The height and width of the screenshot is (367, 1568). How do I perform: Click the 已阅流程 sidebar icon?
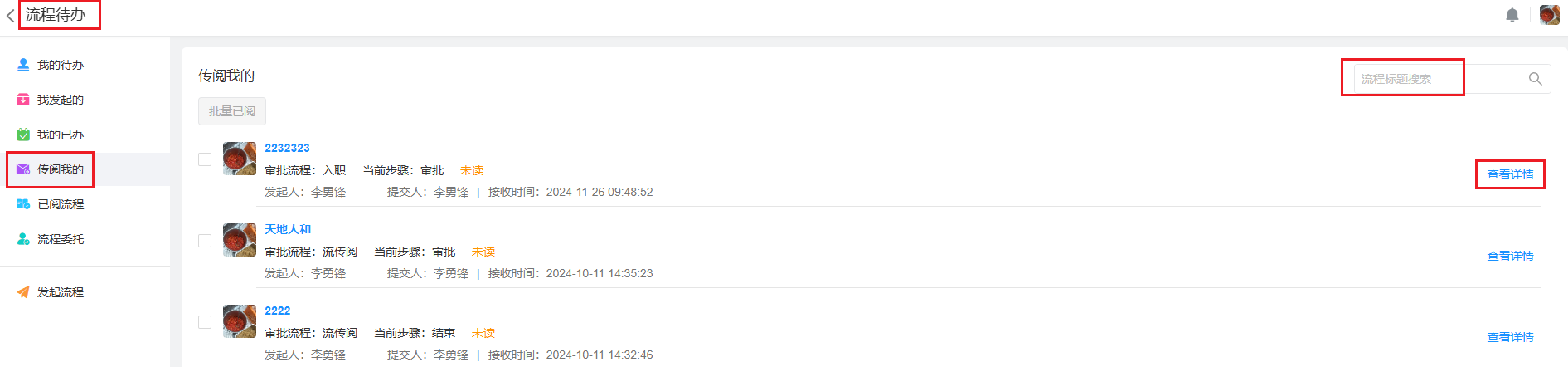click(x=23, y=204)
